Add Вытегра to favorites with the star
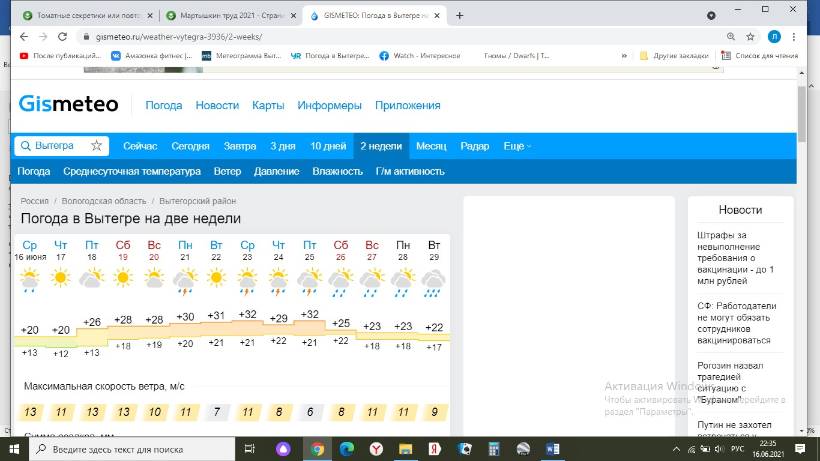This screenshot has width=820, height=461. click(96, 146)
